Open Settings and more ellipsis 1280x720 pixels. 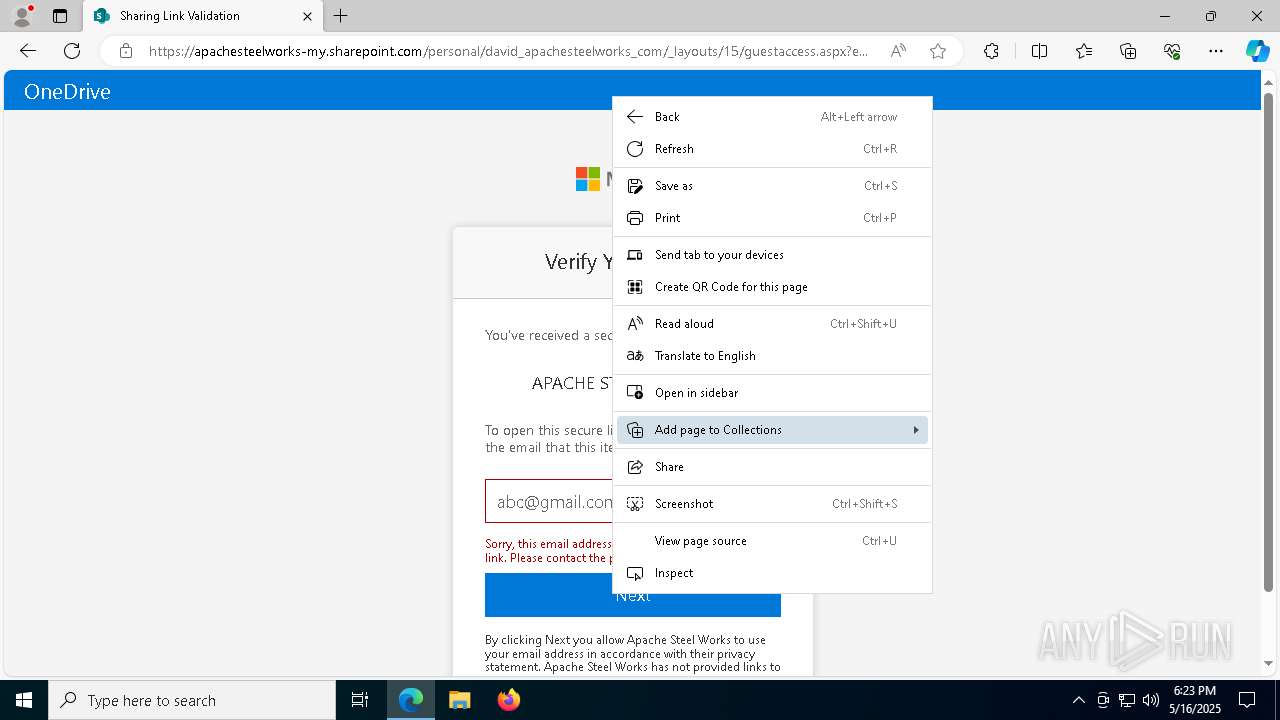(x=1216, y=51)
